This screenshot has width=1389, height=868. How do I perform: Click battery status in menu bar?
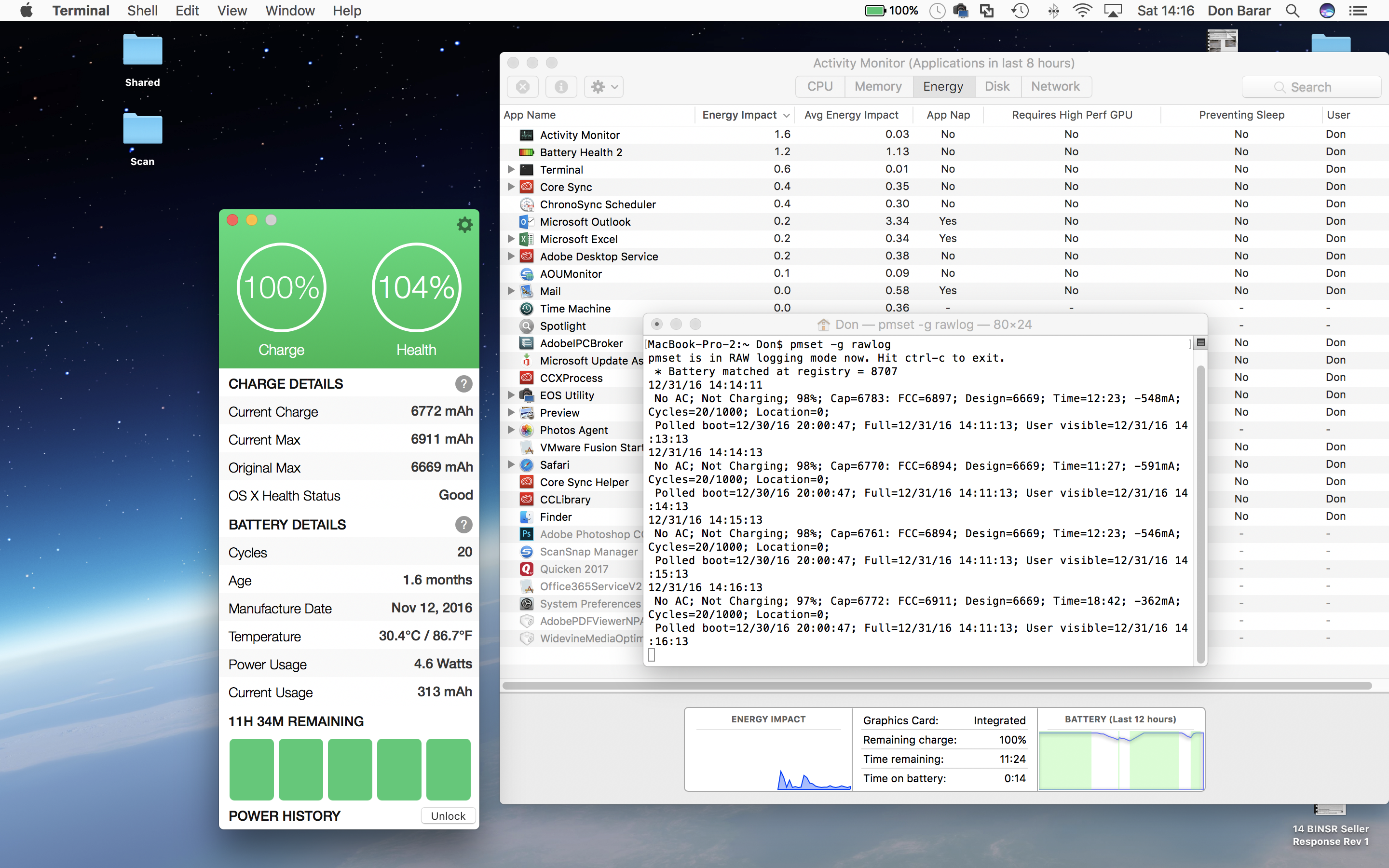891,10
